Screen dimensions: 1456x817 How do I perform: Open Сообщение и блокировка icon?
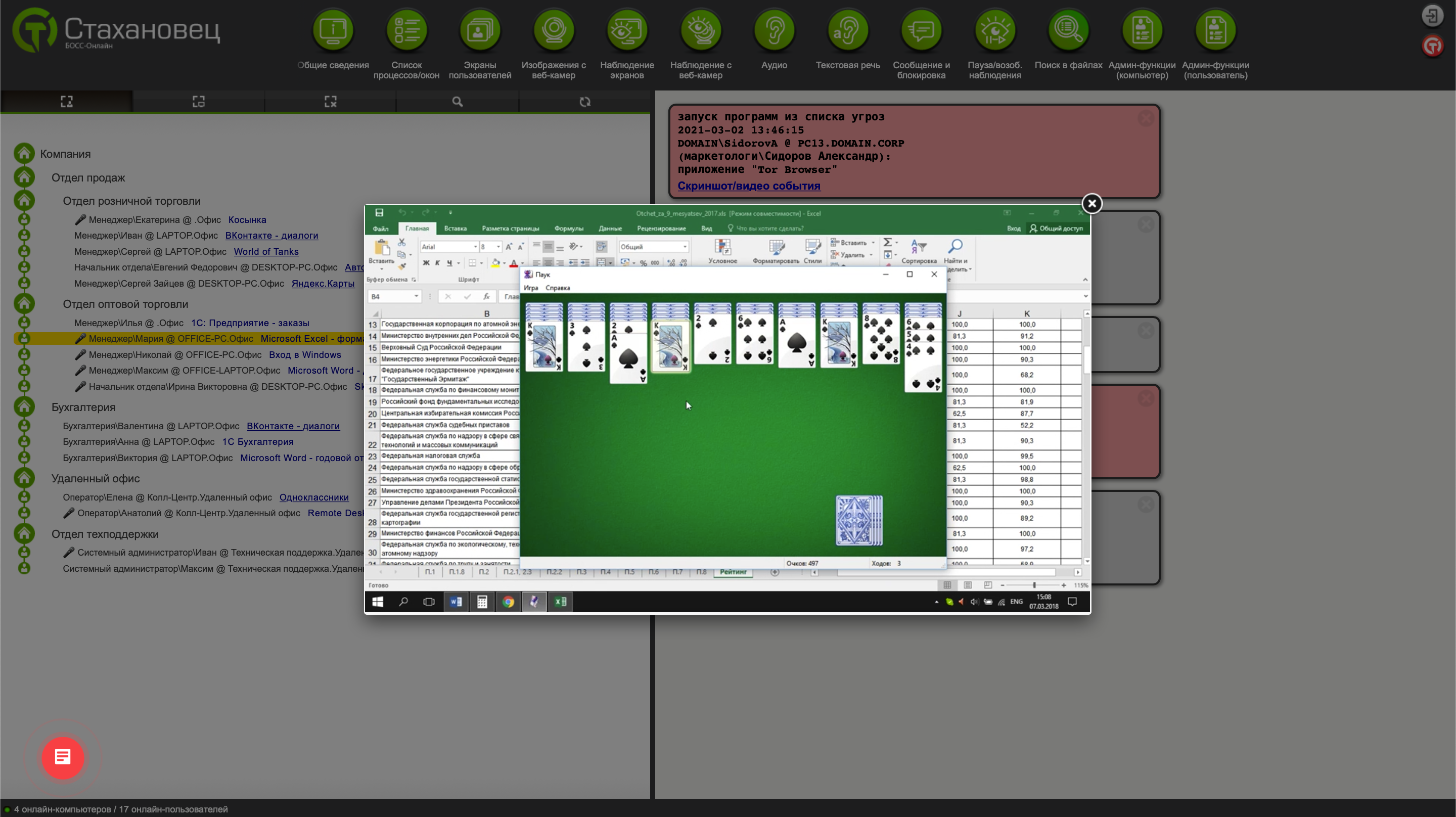tap(921, 30)
